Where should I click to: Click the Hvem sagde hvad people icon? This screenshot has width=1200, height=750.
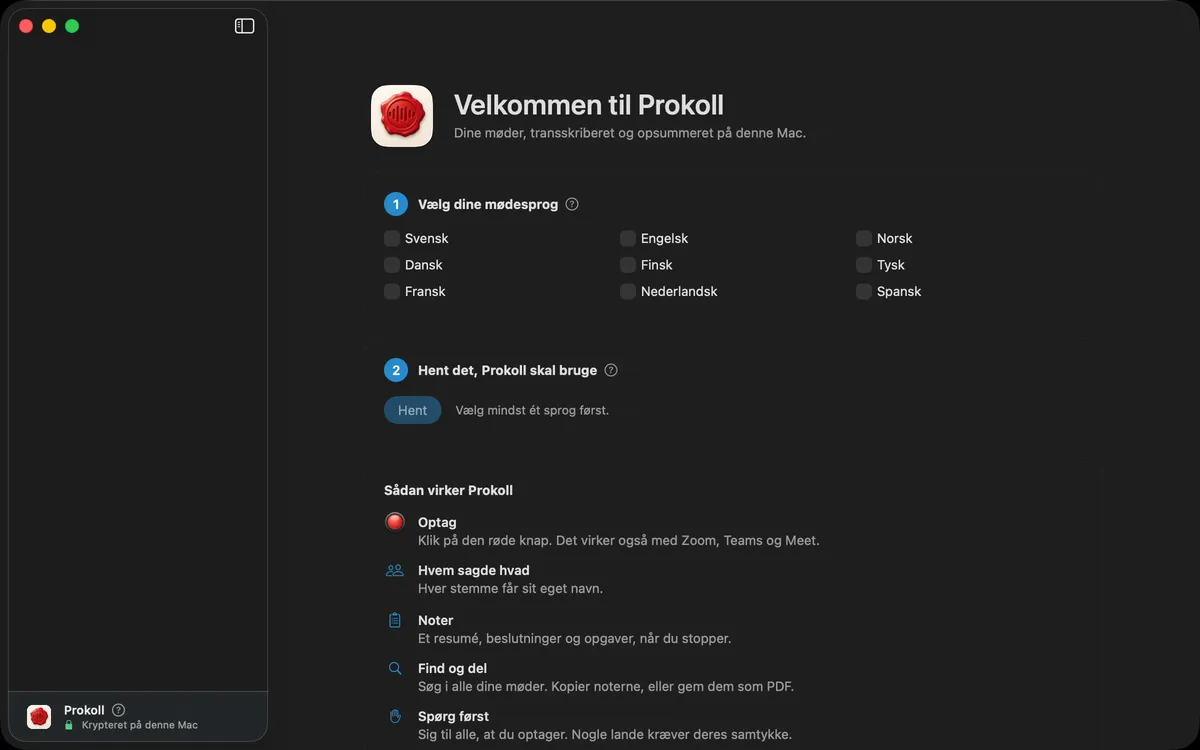pos(395,570)
